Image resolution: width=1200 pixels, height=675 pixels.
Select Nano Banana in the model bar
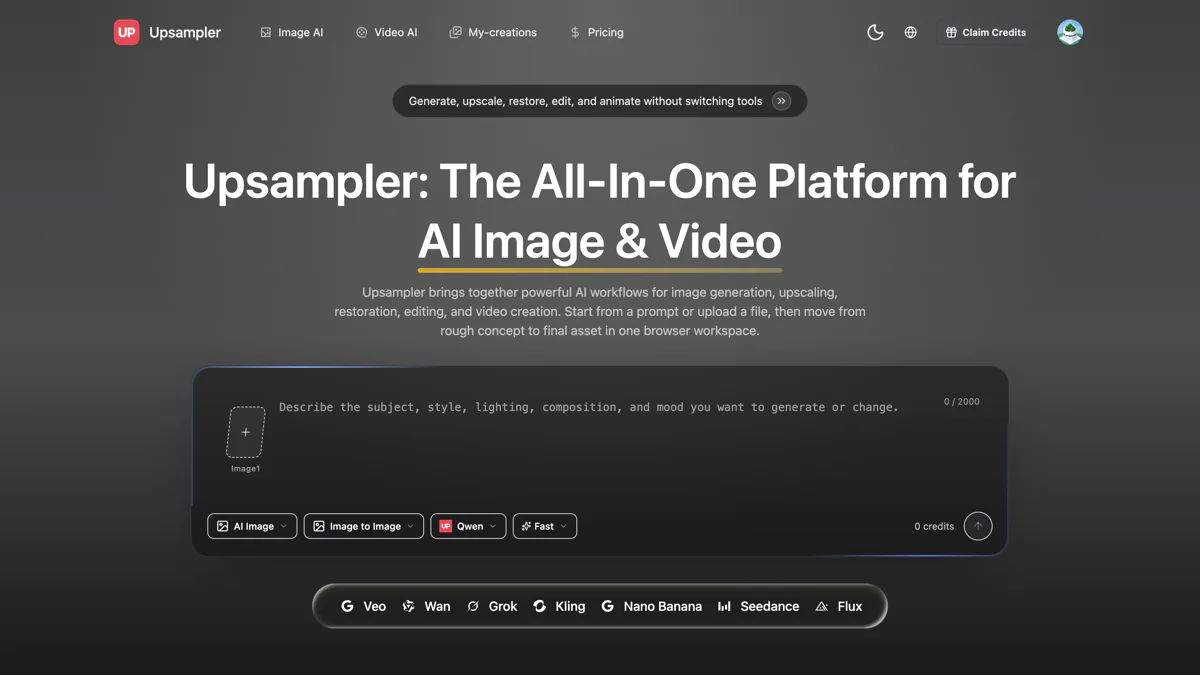pyautogui.click(x=651, y=606)
